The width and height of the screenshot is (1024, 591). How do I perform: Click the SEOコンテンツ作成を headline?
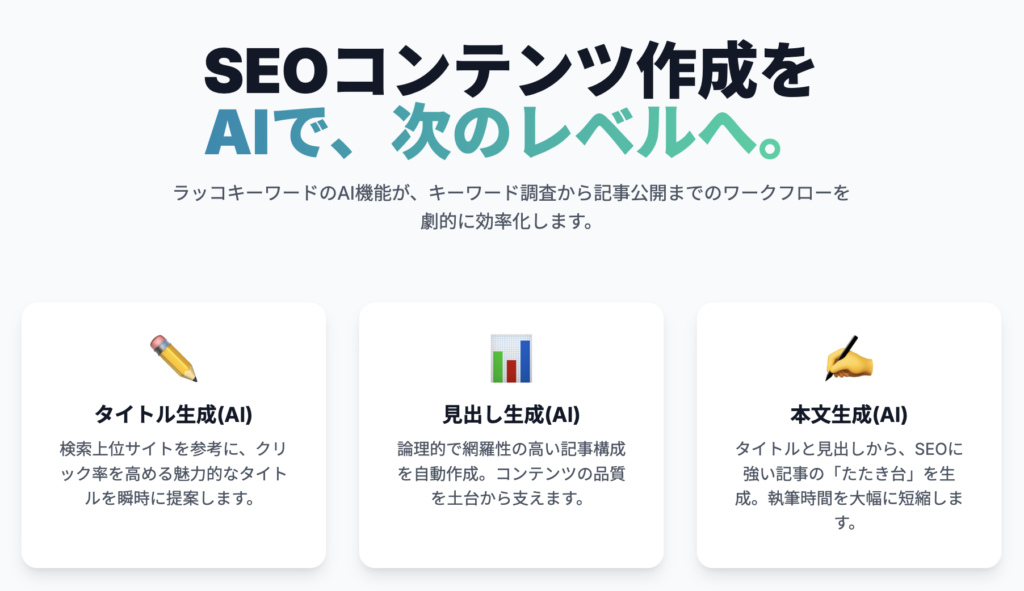510,70
